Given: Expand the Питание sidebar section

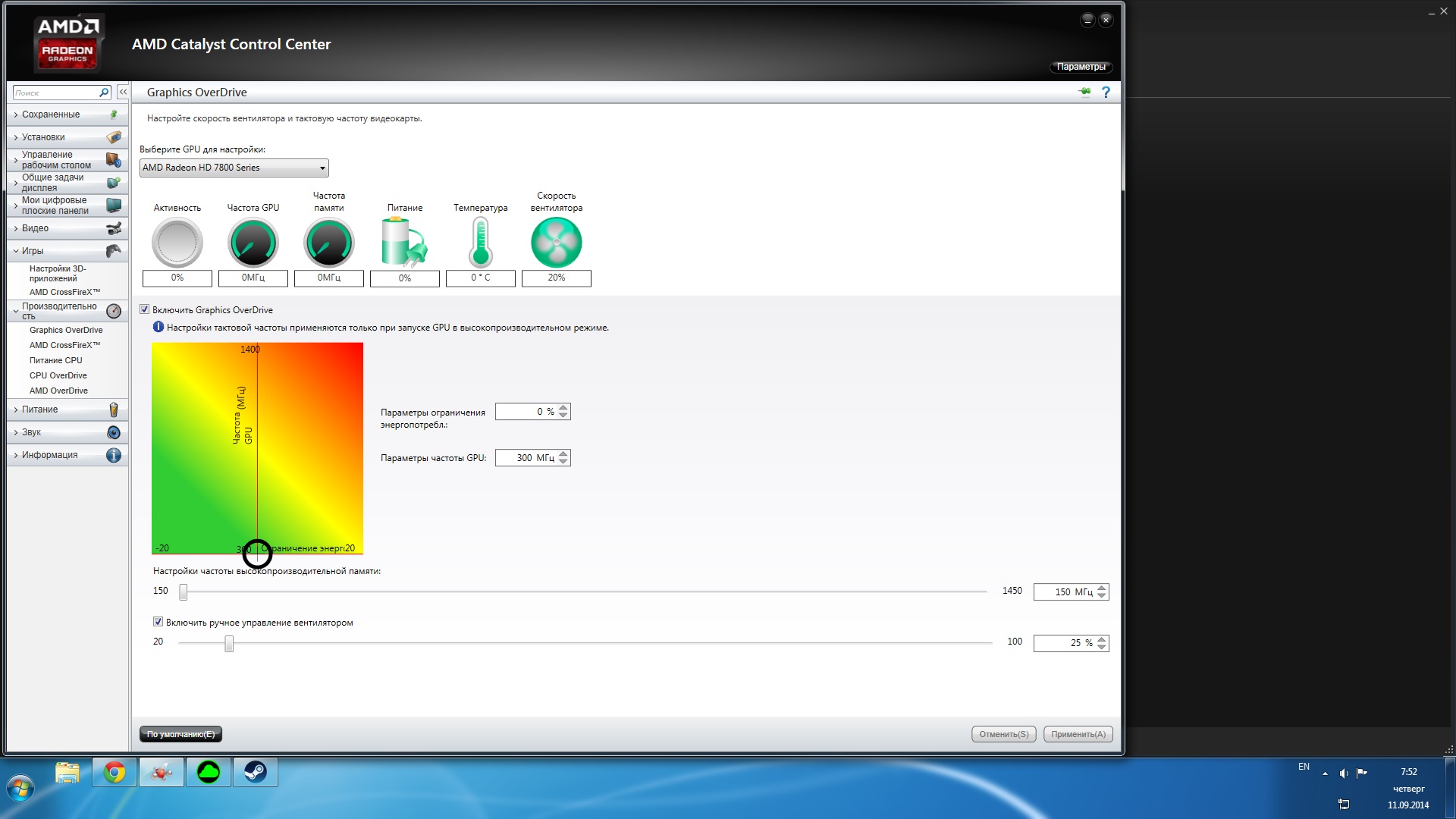Looking at the screenshot, I should click(67, 409).
